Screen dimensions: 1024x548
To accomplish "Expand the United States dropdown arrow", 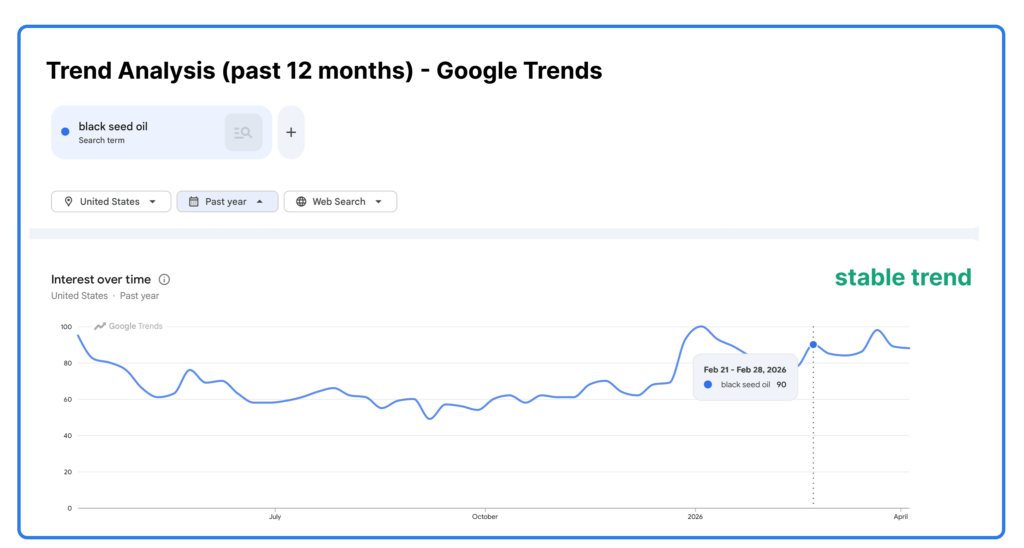I will (x=153, y=202).
